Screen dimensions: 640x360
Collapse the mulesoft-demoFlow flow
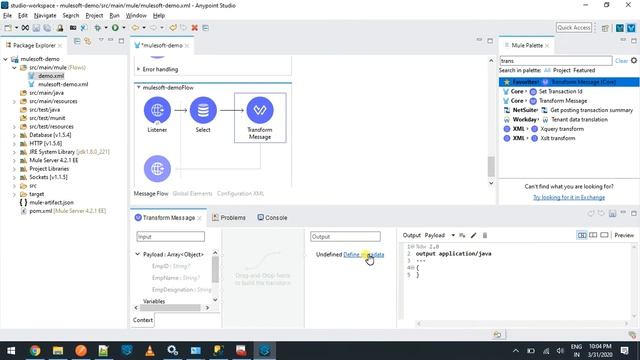(x=138, y=87)
